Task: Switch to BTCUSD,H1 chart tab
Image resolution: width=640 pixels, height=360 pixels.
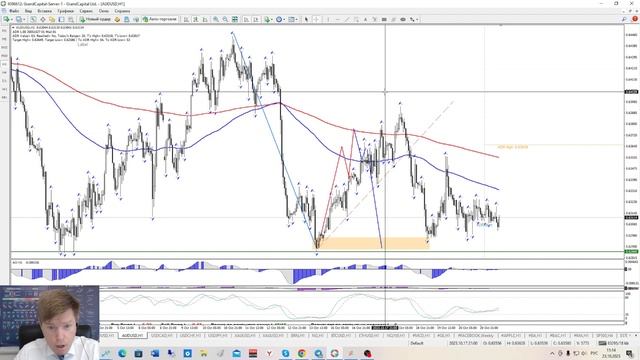Action: click(341, 336)
